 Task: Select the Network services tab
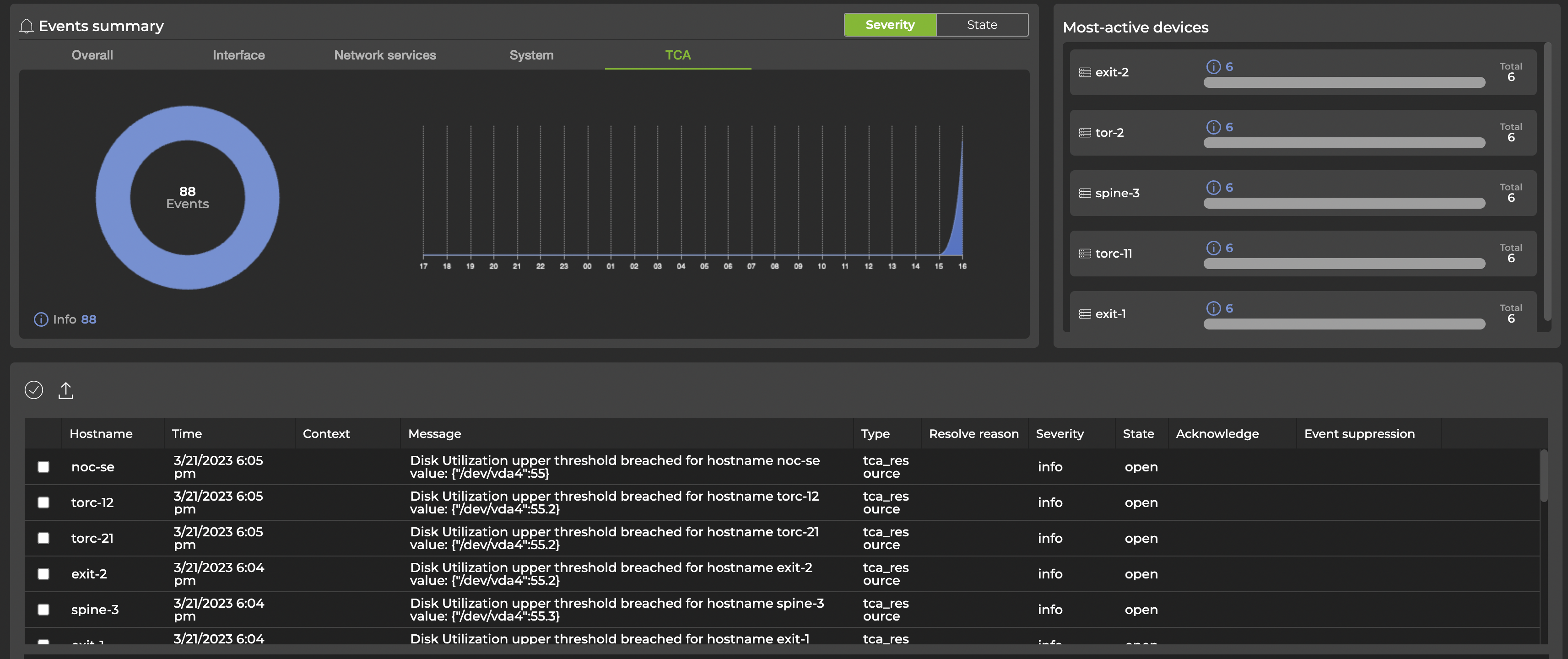[x=385, y=55]
